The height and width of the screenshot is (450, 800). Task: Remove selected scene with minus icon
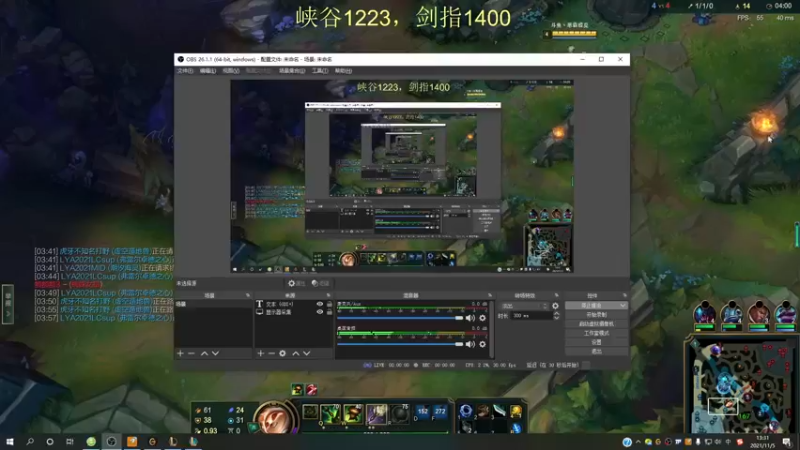click(191, 353)
